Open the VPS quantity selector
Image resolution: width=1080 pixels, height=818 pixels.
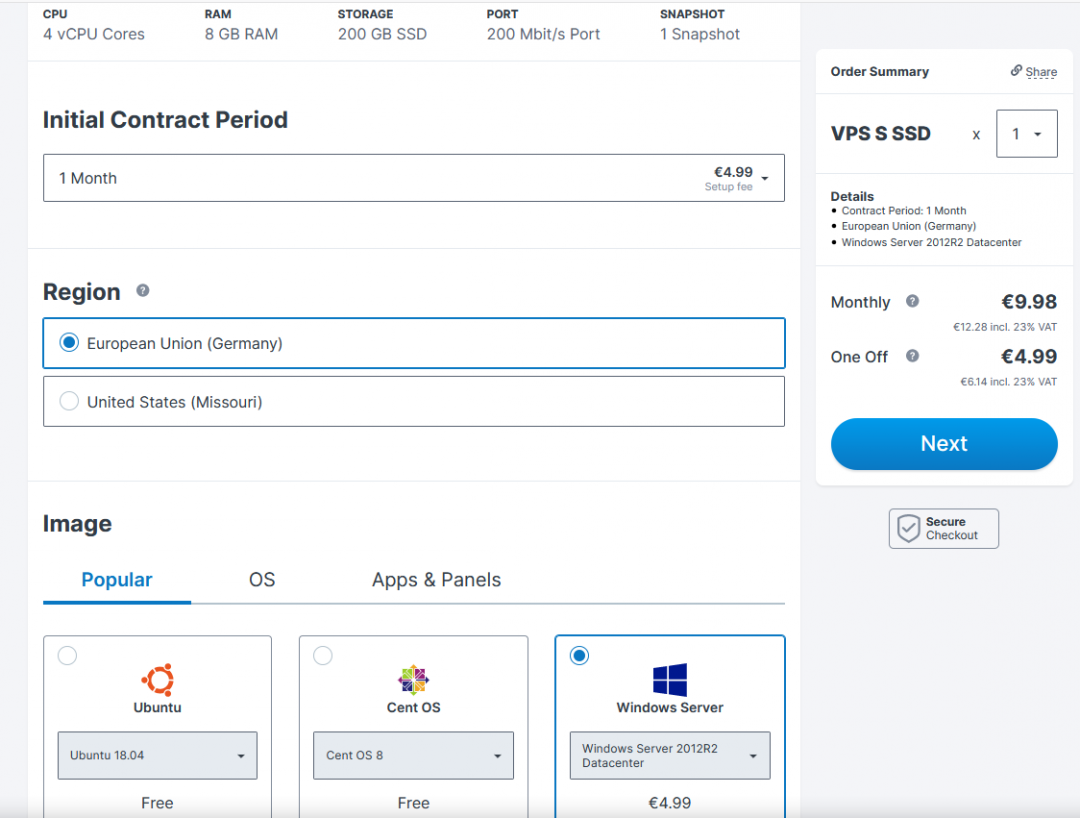[1026, 134]
